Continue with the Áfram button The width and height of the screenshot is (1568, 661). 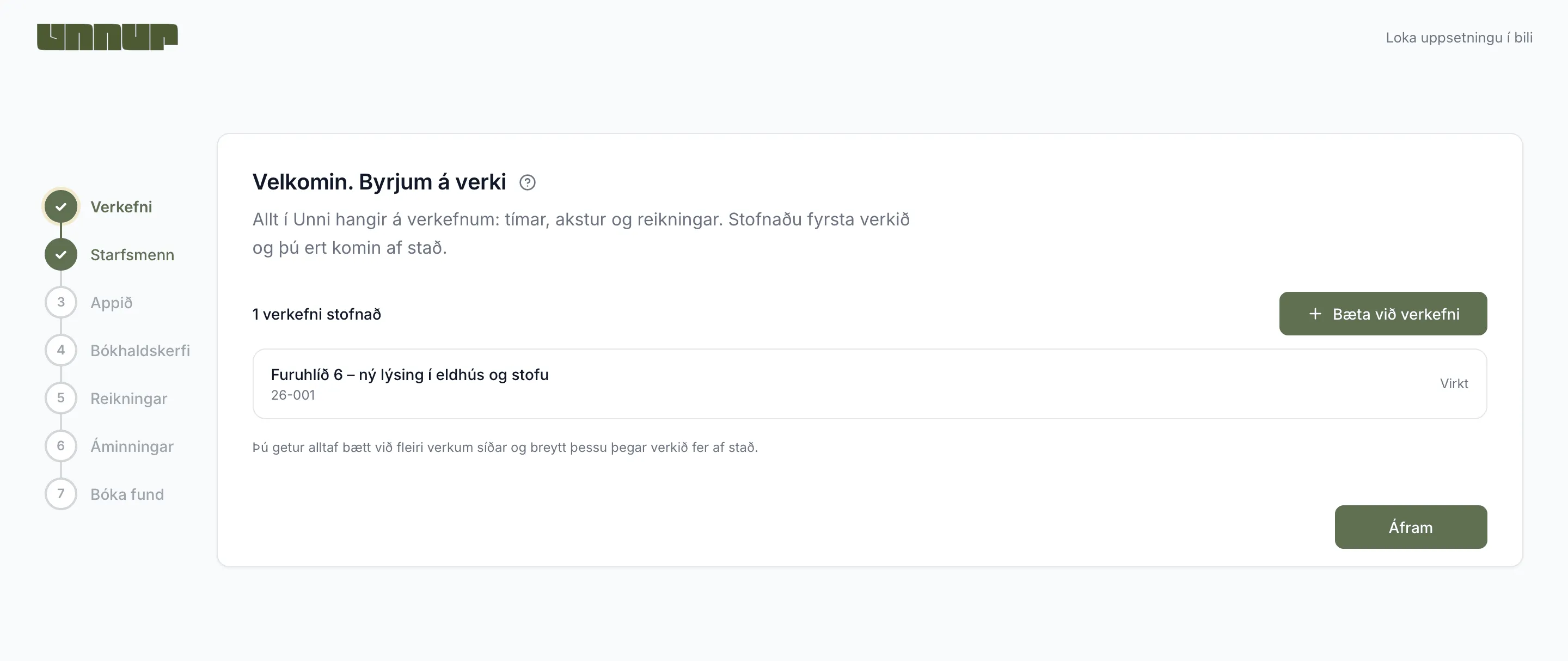coord(1411,527)
